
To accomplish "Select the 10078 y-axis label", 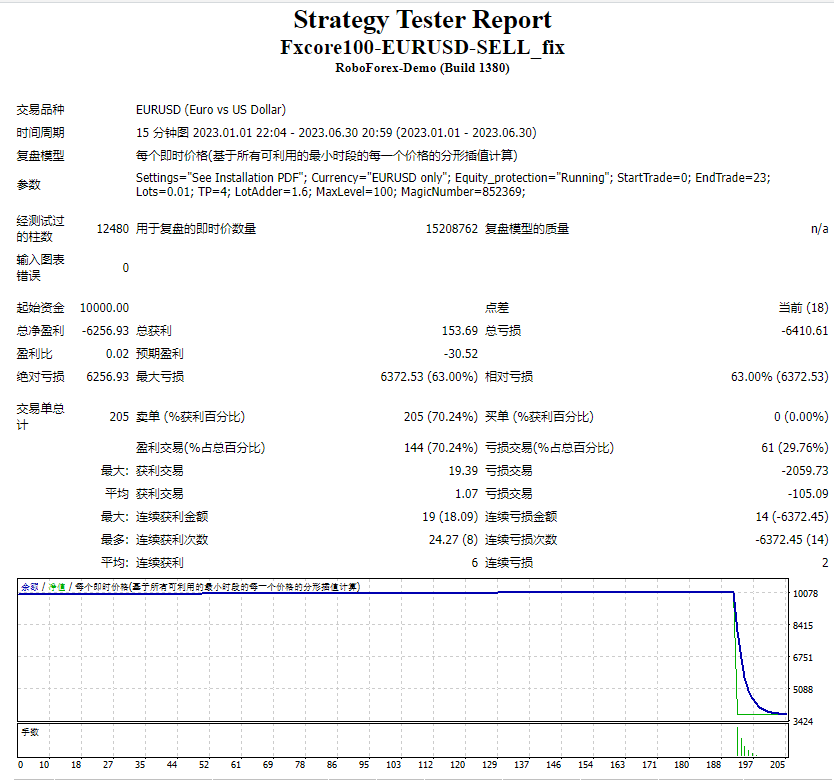I will point(805,594).
